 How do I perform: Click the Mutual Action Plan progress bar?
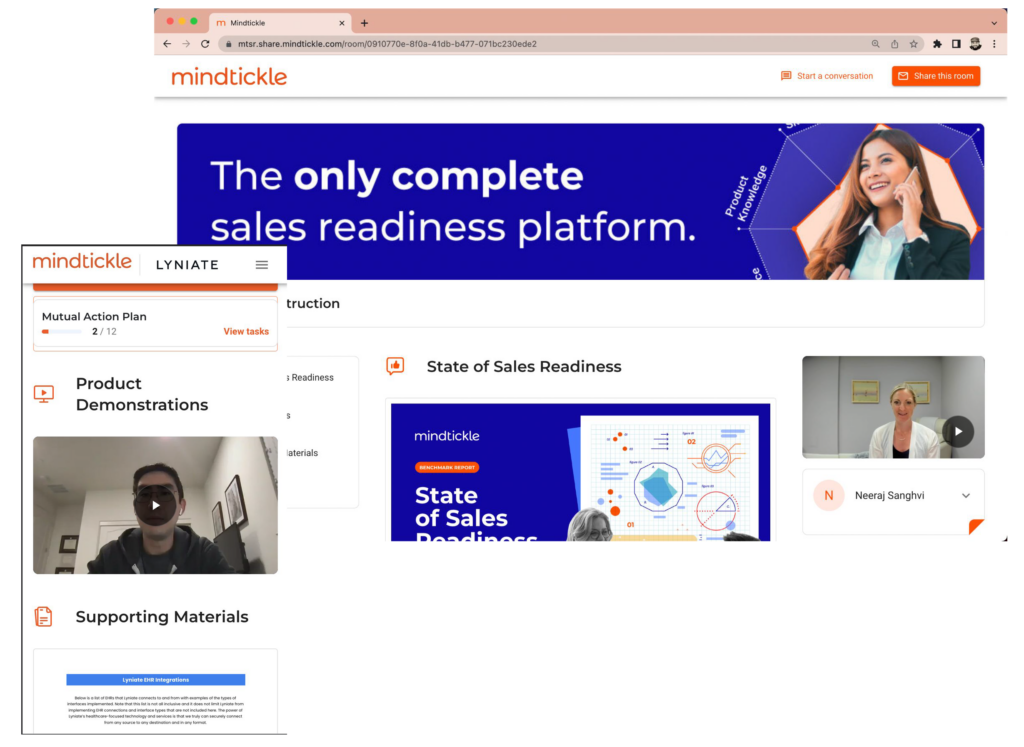point(61,332)
